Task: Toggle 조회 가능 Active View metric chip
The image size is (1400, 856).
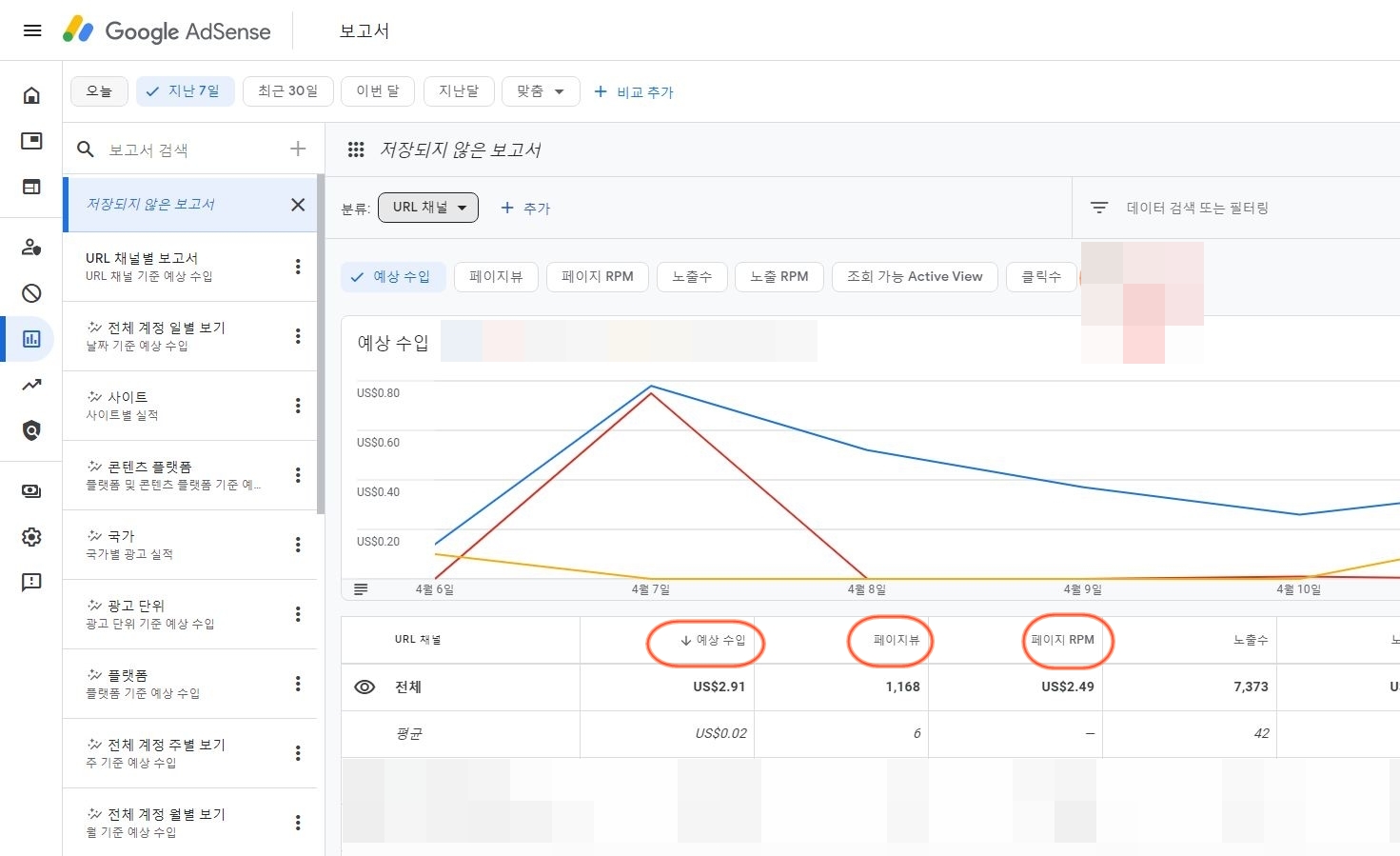Action: tap(915, 277)
